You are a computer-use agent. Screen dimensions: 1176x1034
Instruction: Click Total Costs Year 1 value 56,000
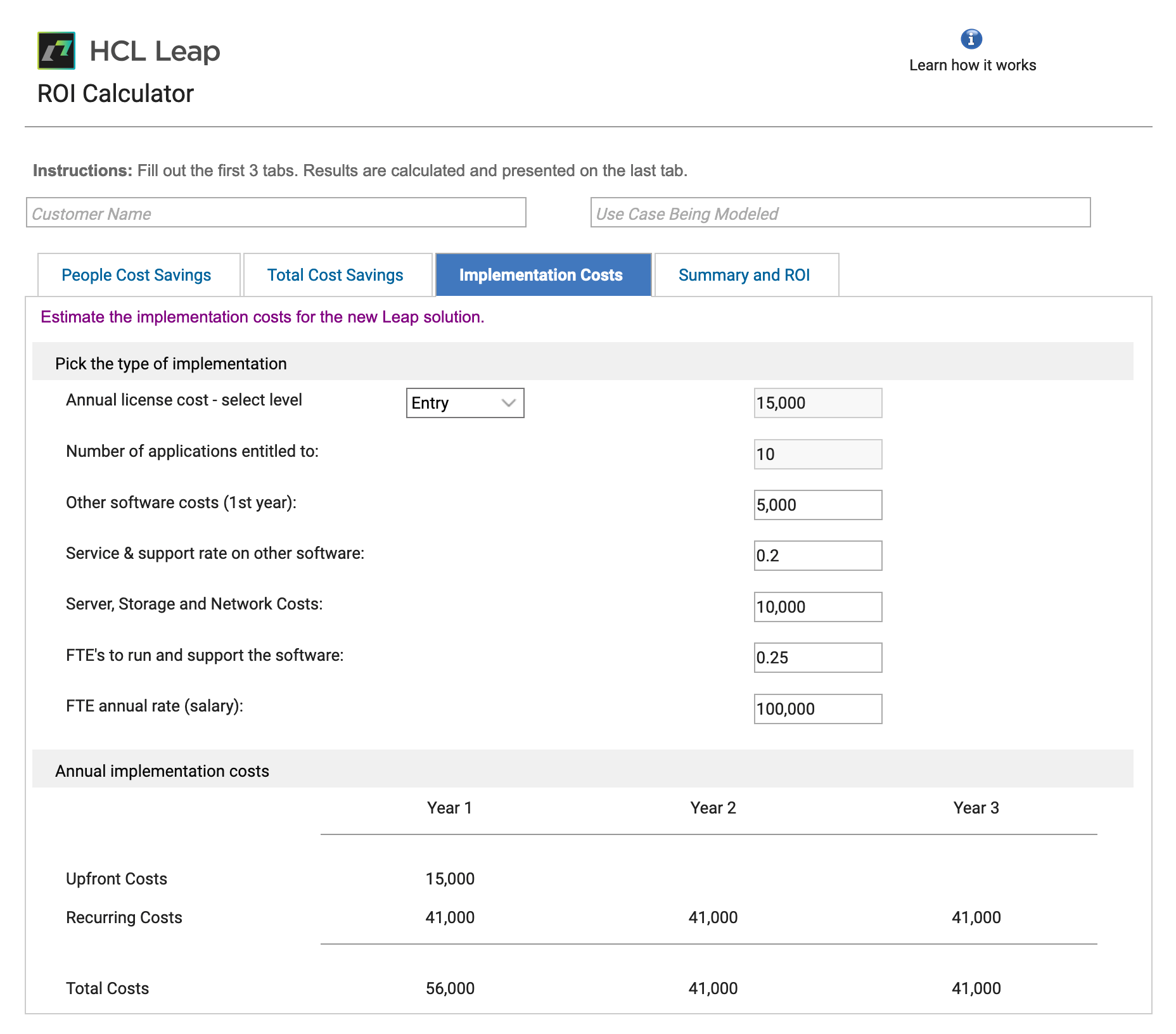[x=450, y=988]
